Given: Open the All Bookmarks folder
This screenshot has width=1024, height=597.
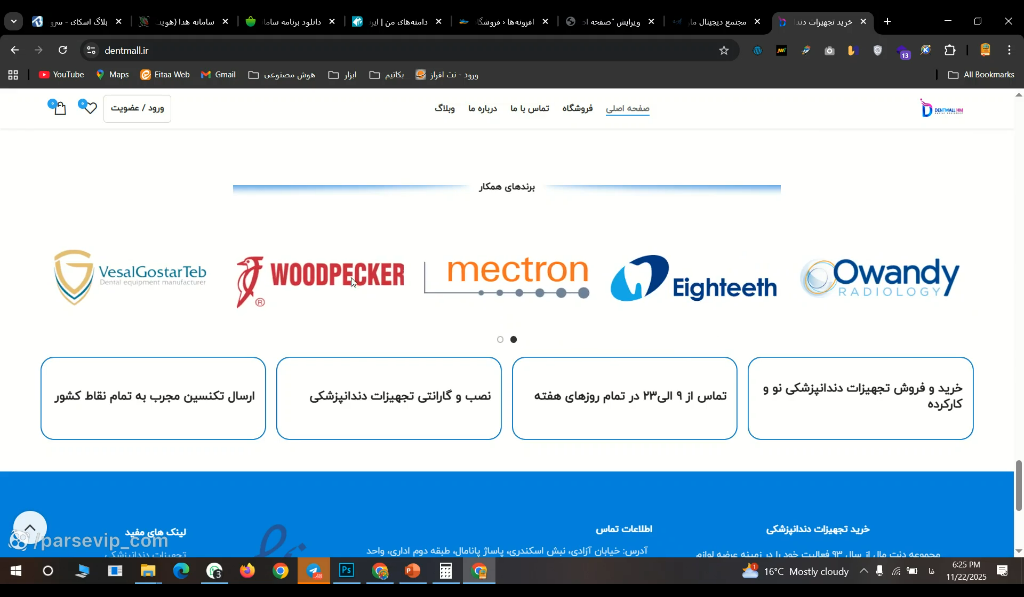Looking at the screenshot, I should [x=982, y=75].
